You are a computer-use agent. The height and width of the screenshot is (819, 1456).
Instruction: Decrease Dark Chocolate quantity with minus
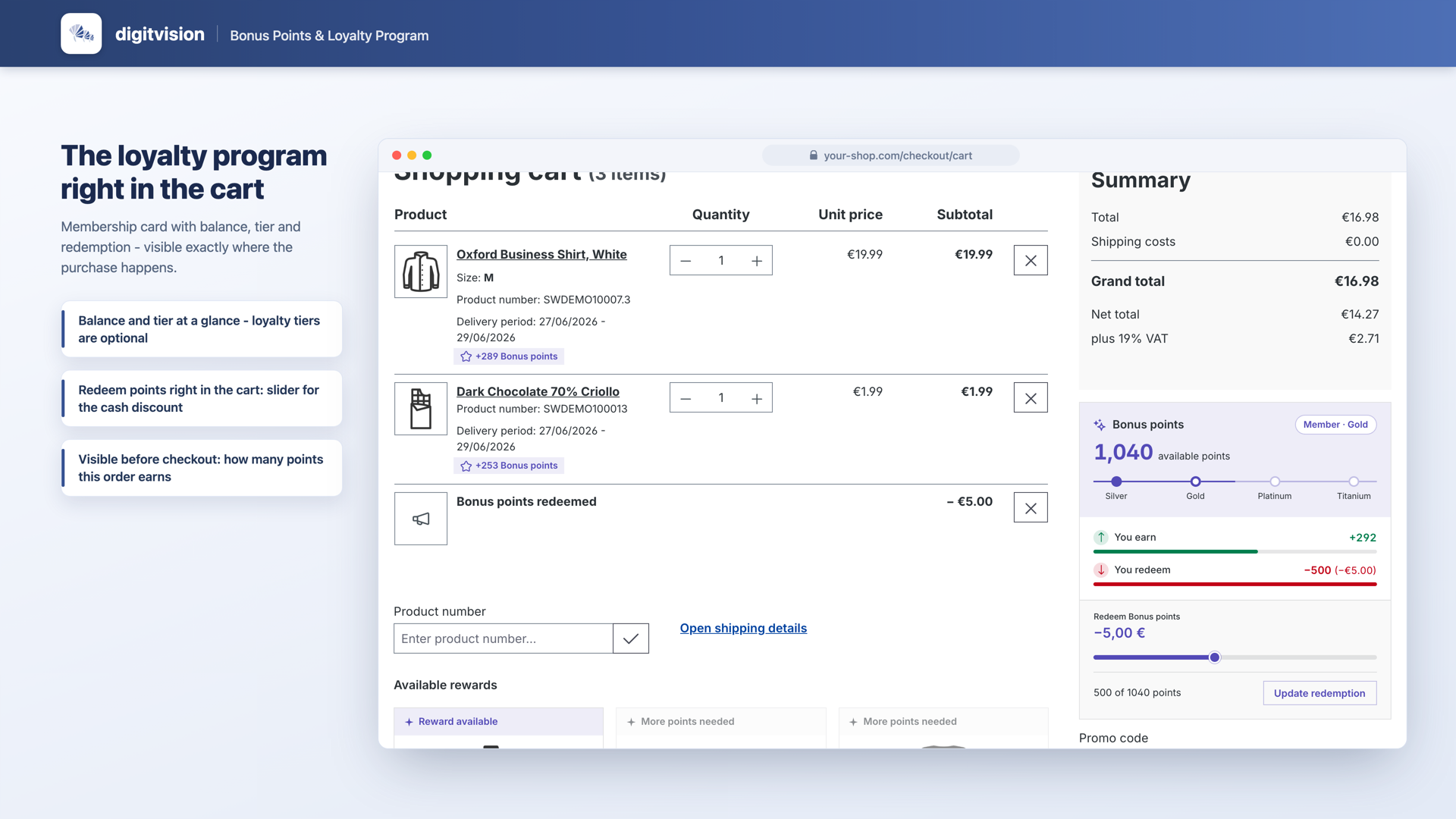pos(686,398)
